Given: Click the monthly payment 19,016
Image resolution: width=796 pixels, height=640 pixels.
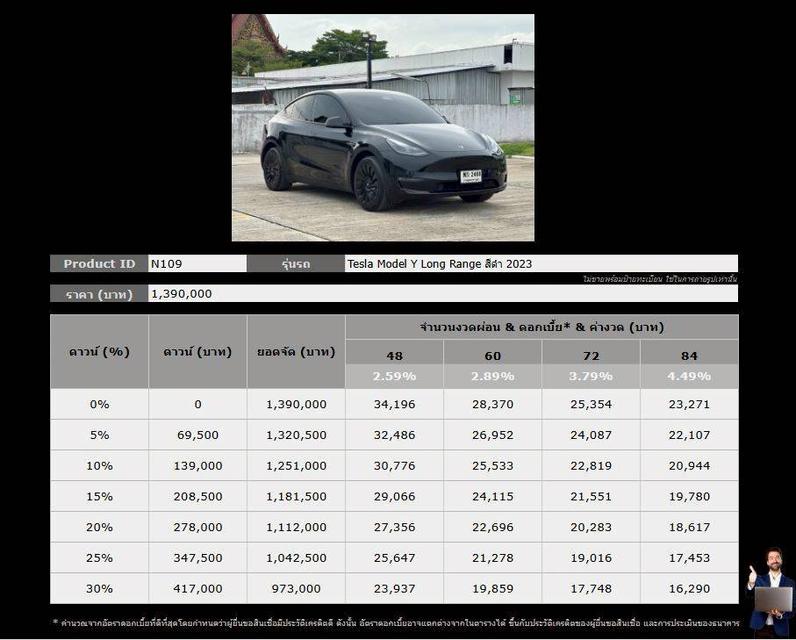Looking at the screenshot, I should 591,558.
